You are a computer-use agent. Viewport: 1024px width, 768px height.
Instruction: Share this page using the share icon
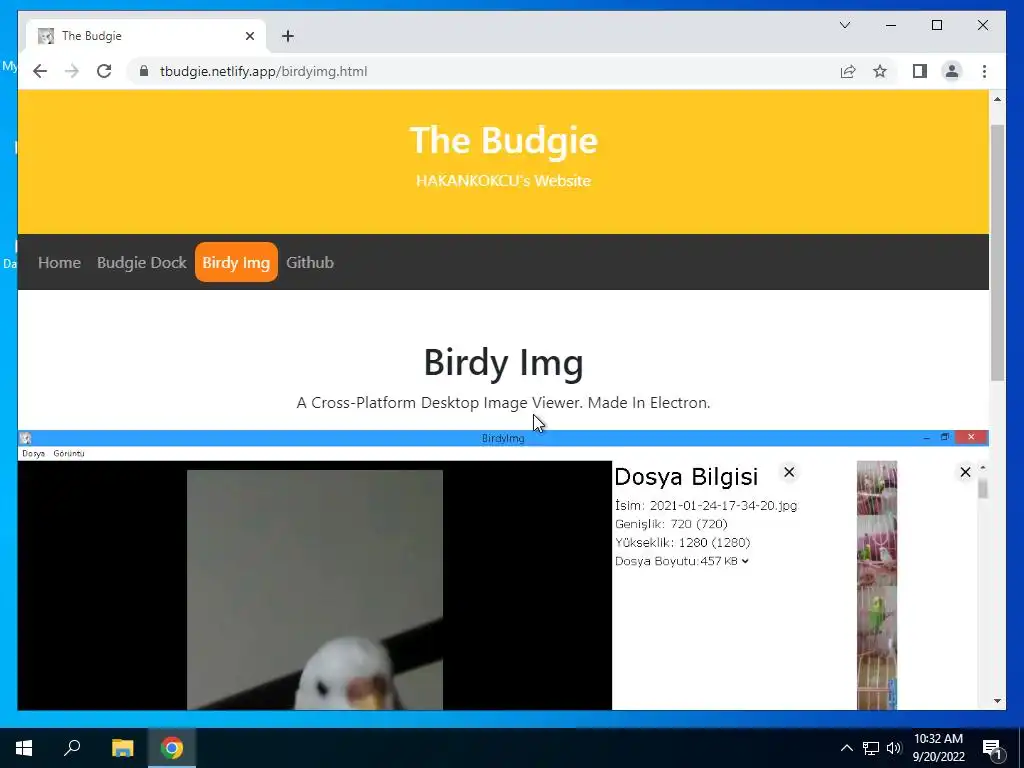(x=848, y=71)
